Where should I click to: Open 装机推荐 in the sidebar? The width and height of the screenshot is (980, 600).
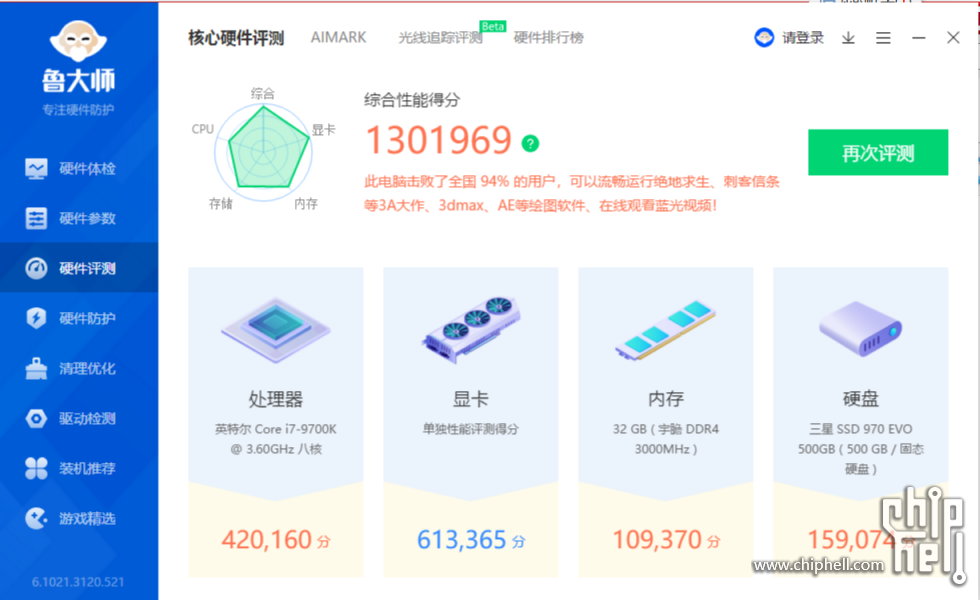[x=79, y=468]
